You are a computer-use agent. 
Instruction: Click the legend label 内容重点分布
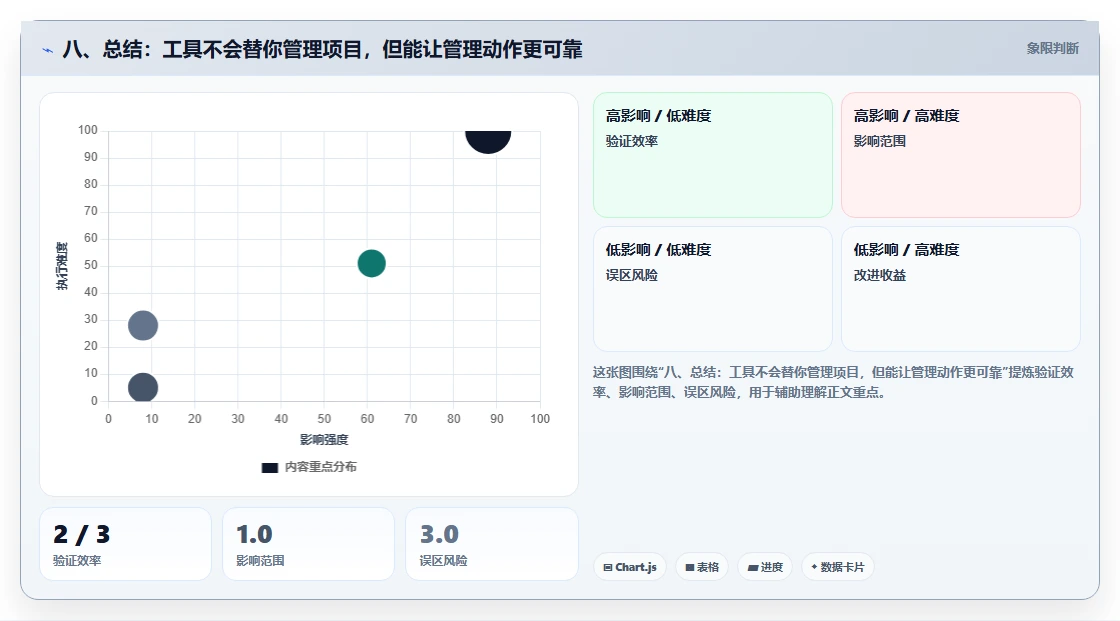pos(321,467)
